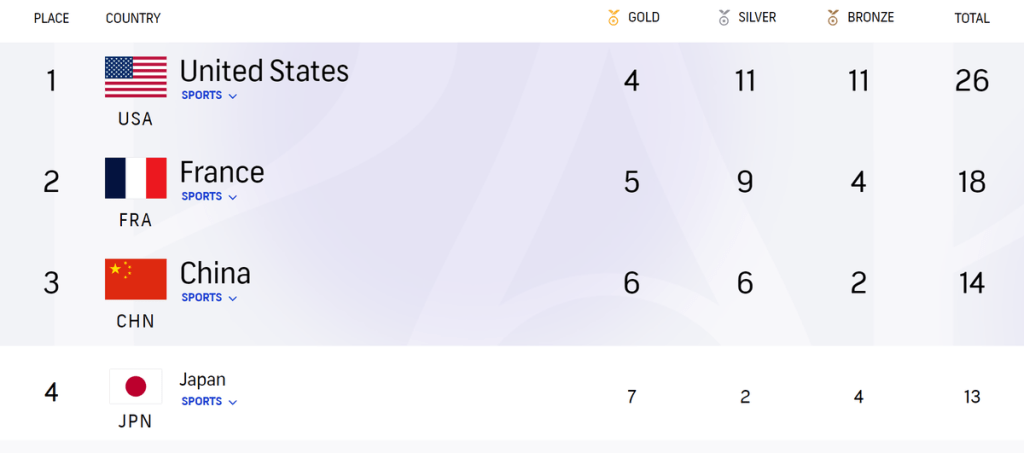Screen dimensions: 1024x453
Task: Click the JPN country code label
Action: pos(135,422)
